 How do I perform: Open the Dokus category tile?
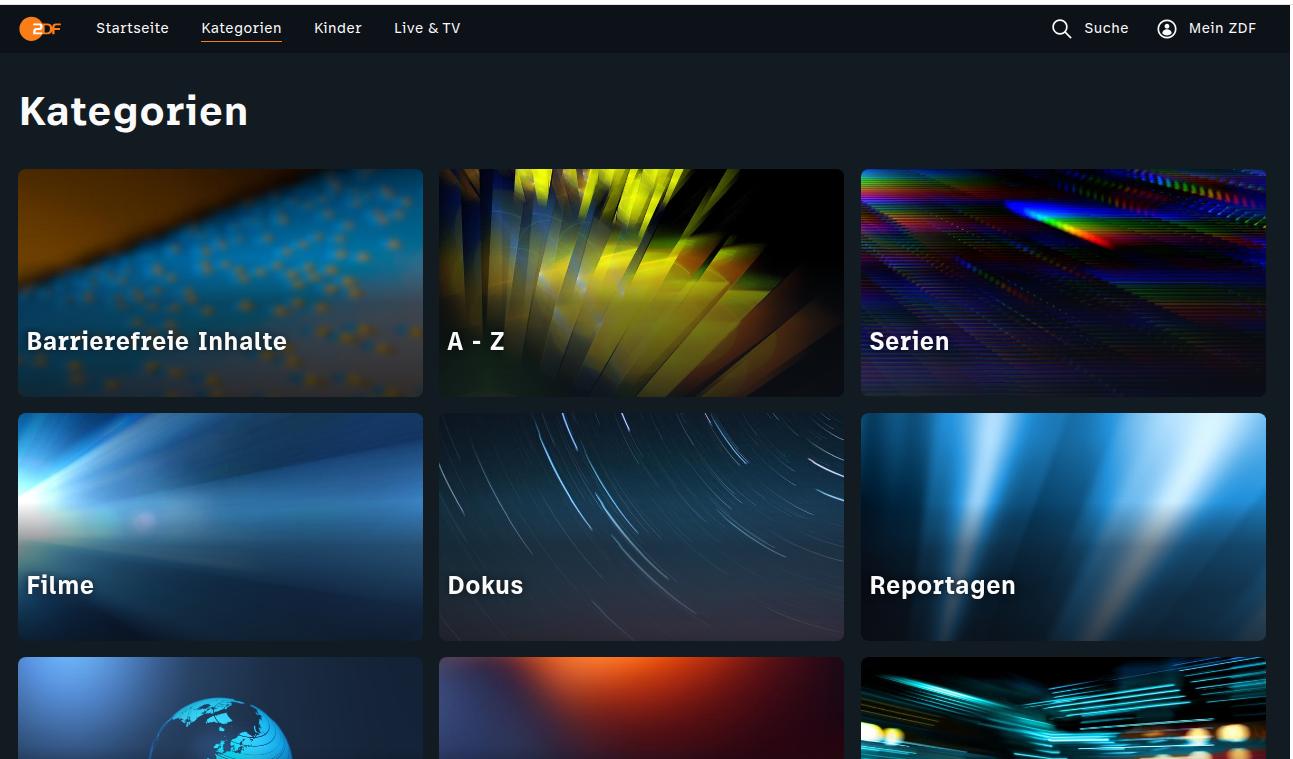coord(641,527)
